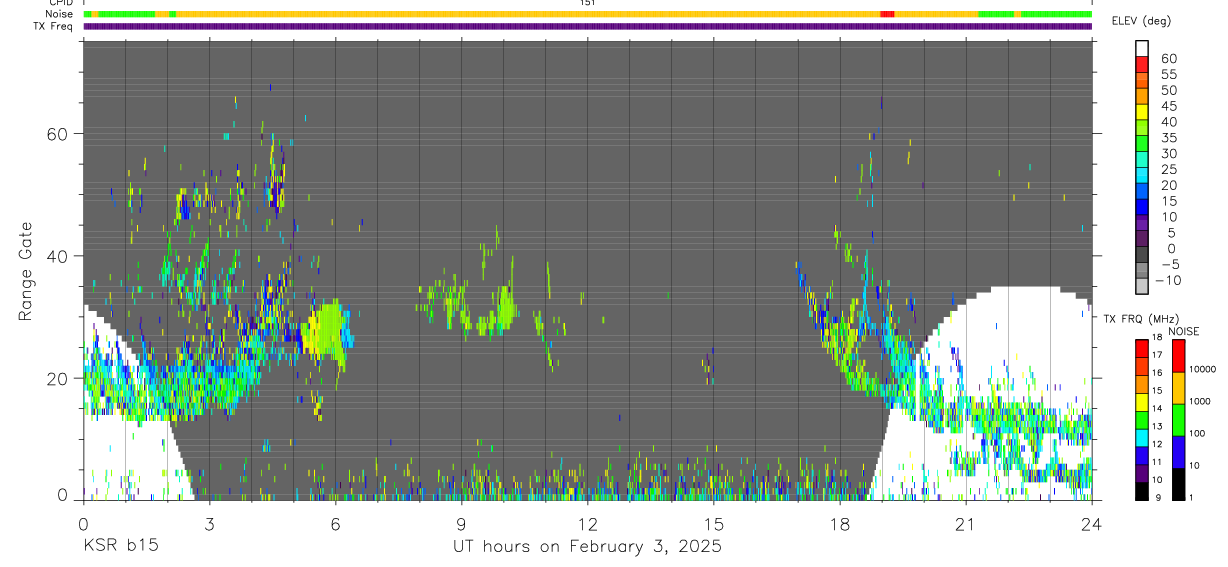This screenshot has width=1228, height=567.
Task: Click the black 9 MHz frequency swatch
Action: [x=1142, y=491]
